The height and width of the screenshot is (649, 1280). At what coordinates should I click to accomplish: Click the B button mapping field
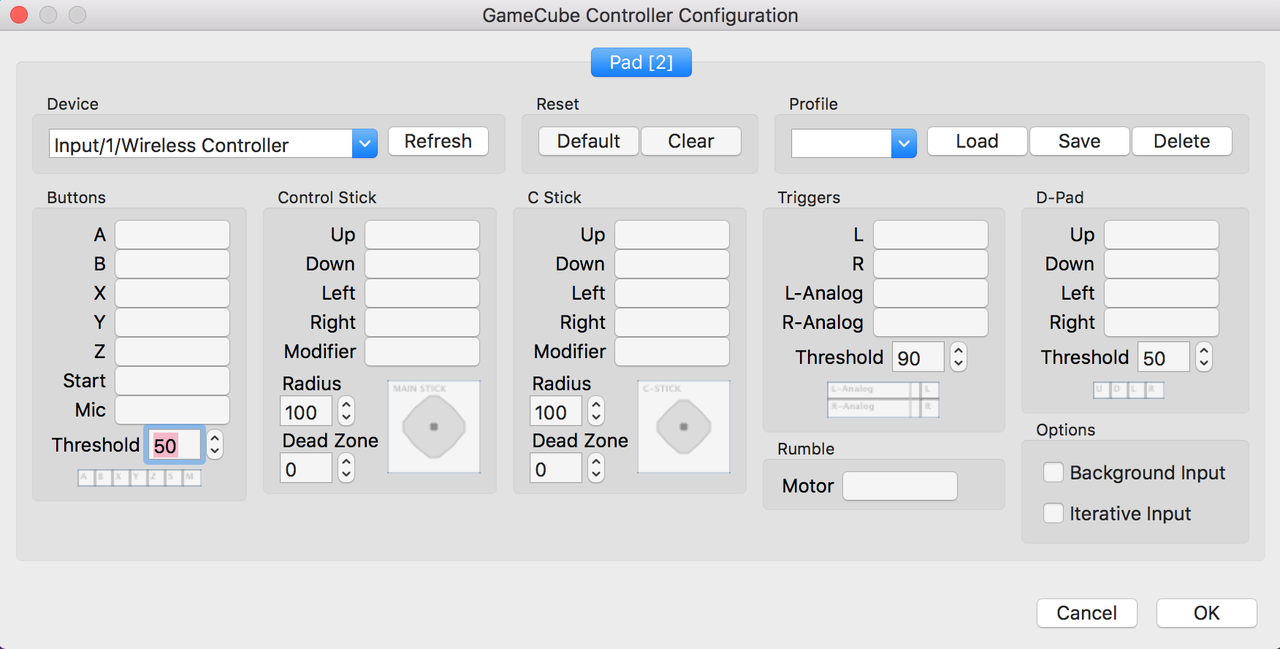pos(172,264)
